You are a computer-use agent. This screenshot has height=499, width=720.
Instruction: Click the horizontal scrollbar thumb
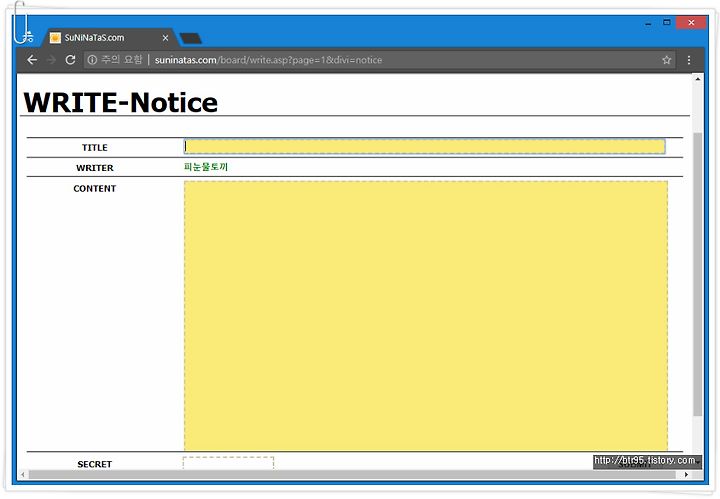tap(352, 474)
